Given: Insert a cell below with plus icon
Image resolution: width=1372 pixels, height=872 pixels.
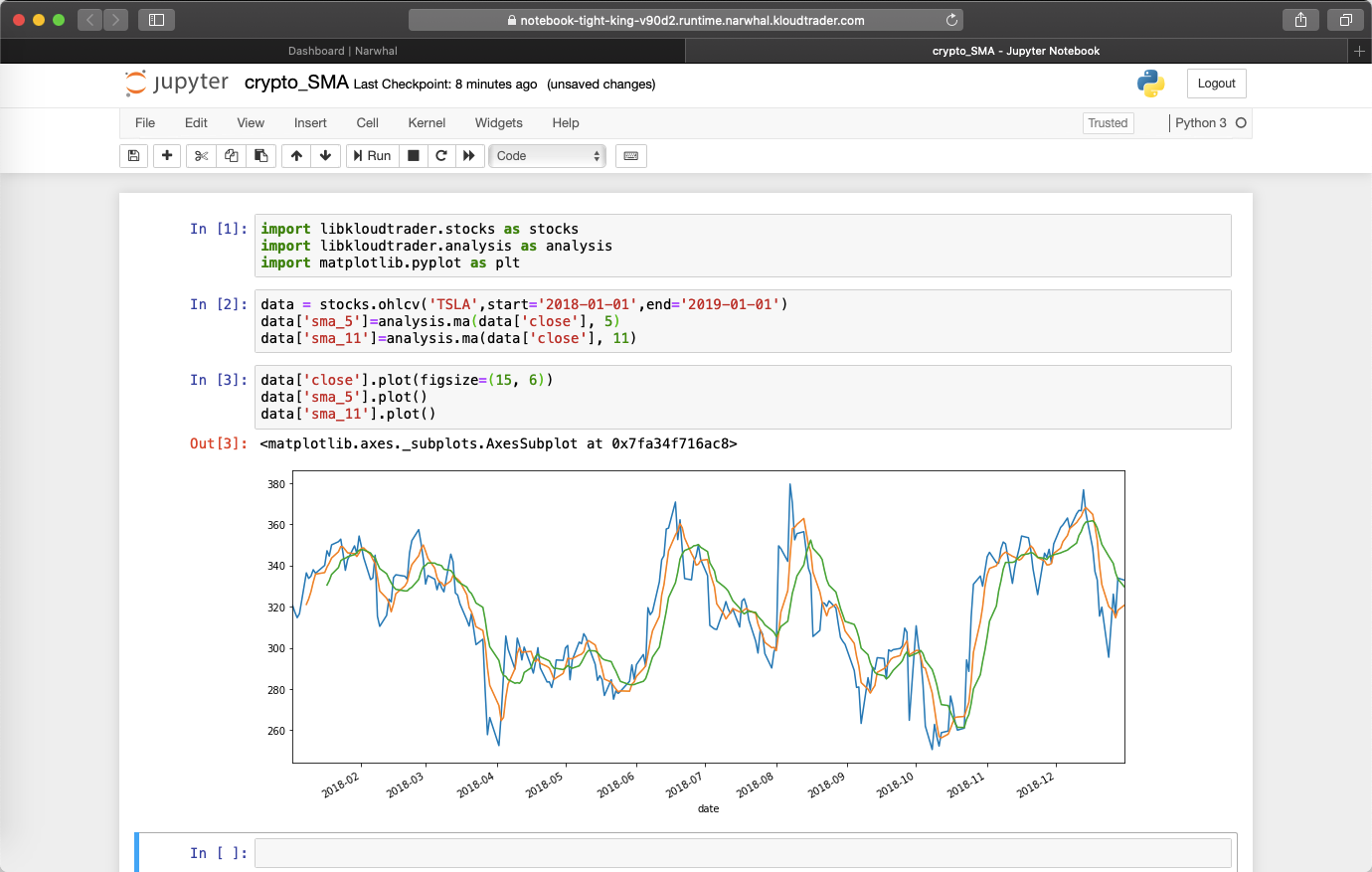Looking at the screenshot, I should click(x=167, y=156).
